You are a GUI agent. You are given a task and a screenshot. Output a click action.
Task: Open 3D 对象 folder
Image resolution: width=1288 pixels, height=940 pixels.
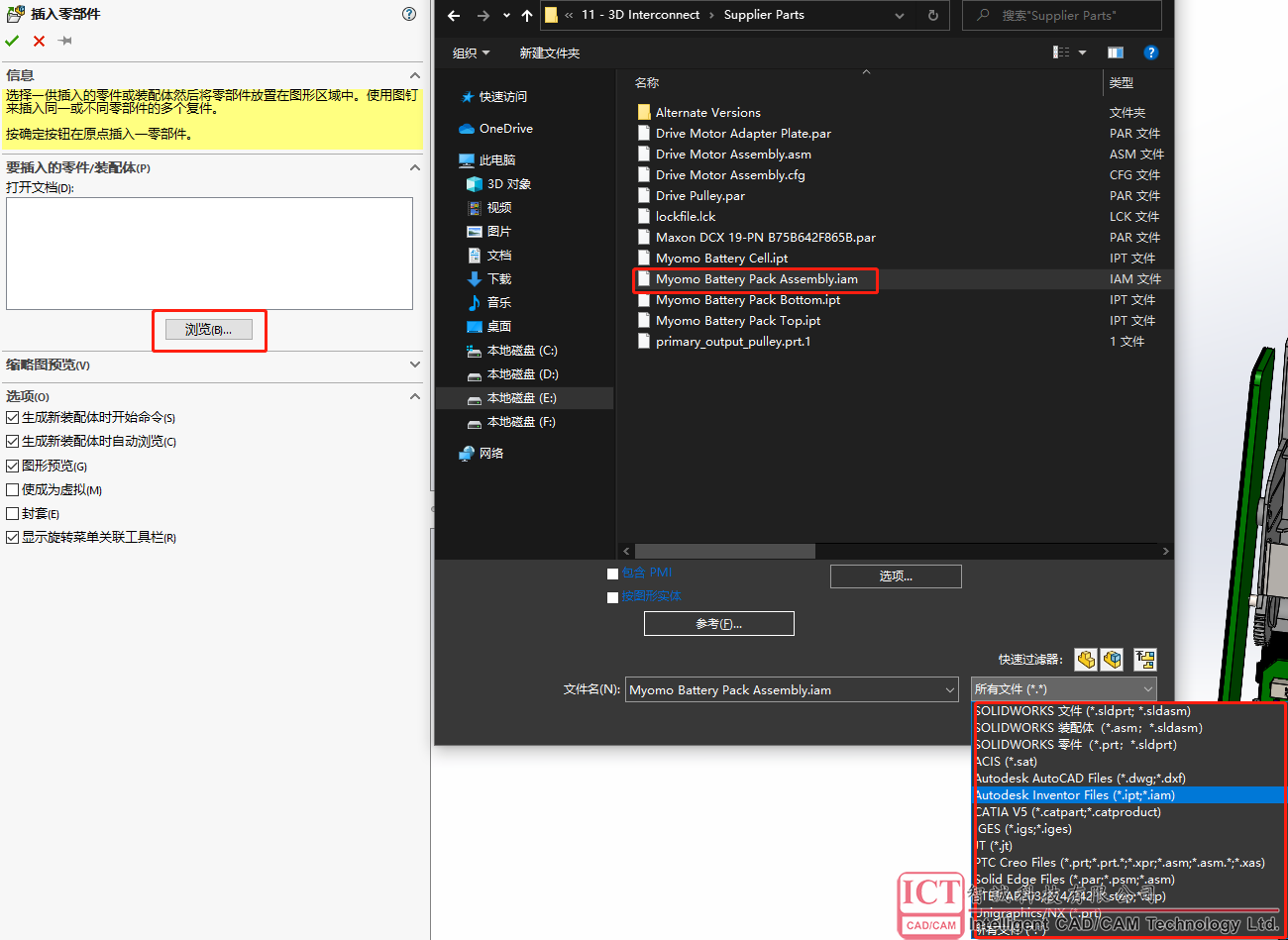click(x=508, y=184)
